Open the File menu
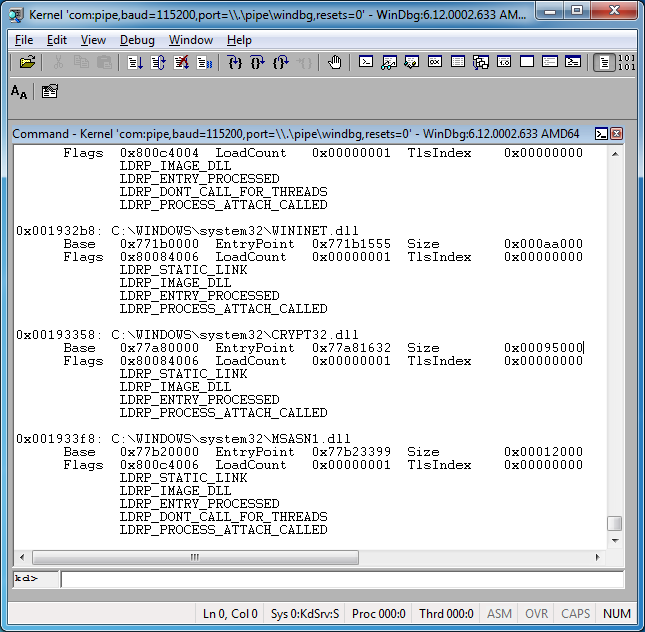645x632 pixels. (24, 40)
